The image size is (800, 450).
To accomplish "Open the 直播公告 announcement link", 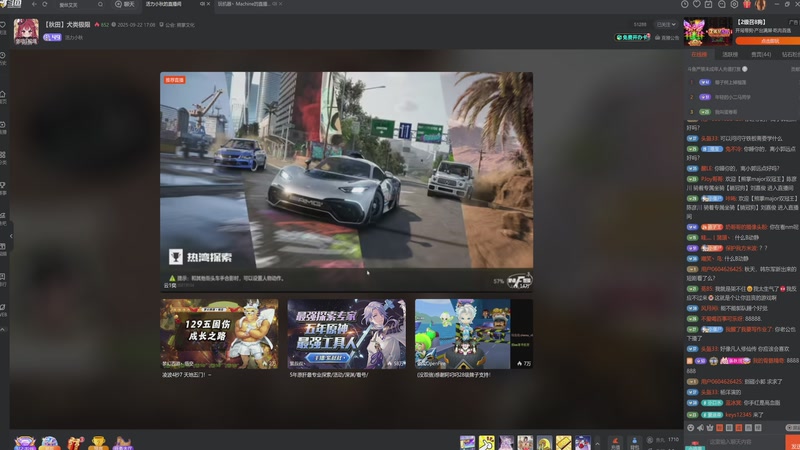I will point(667,38).
